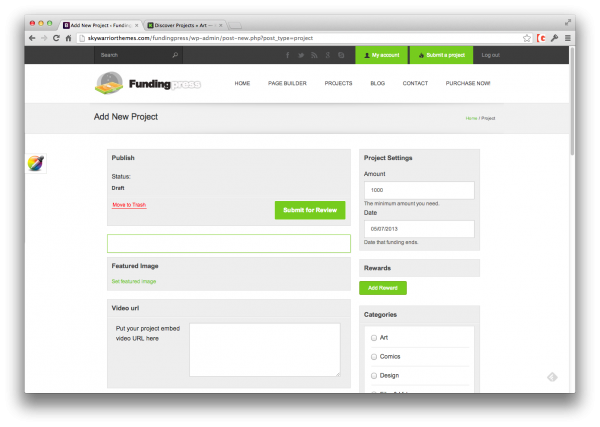Select the Comics category option
Screen dimensions: 600x427
[x=374, y=357]
